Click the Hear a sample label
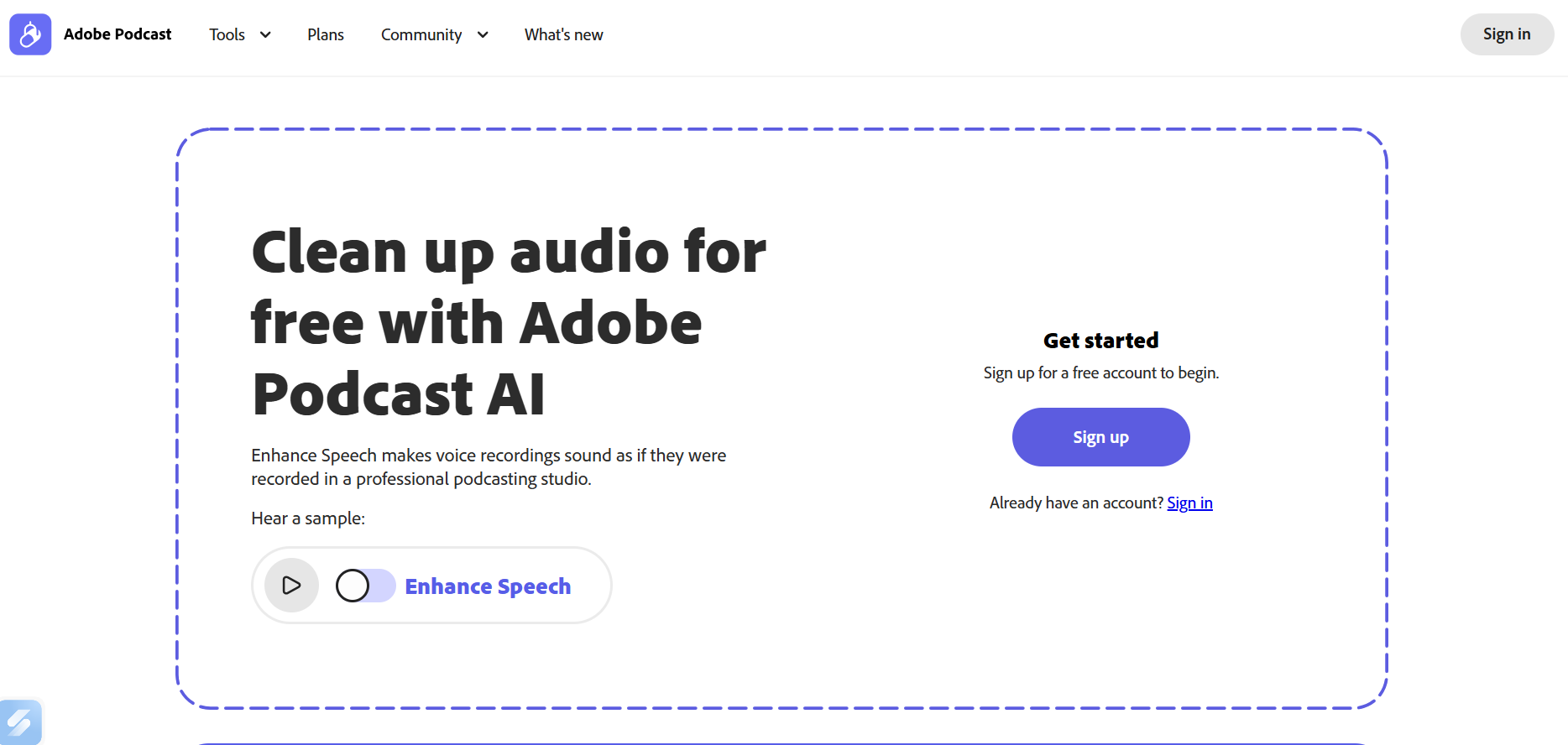This screenshot has height=745, width=1568. pos(308,518)
